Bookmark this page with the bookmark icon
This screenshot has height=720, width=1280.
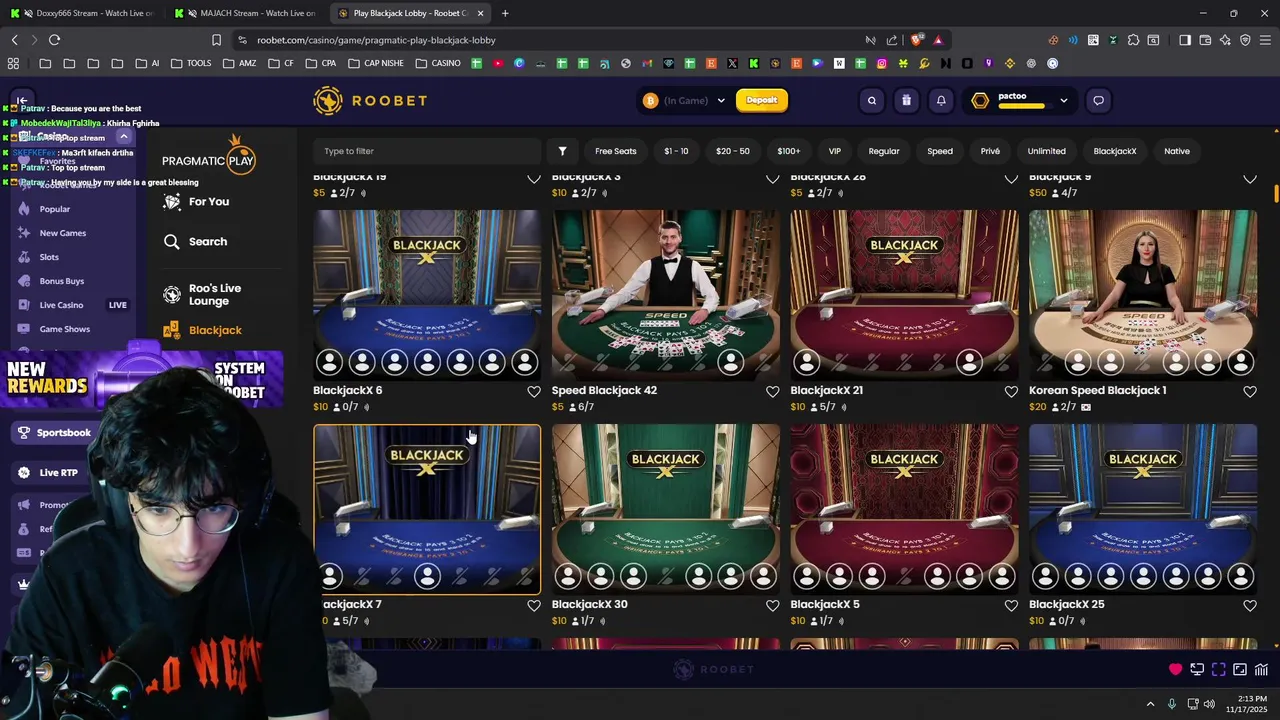[x=216, y=40]
